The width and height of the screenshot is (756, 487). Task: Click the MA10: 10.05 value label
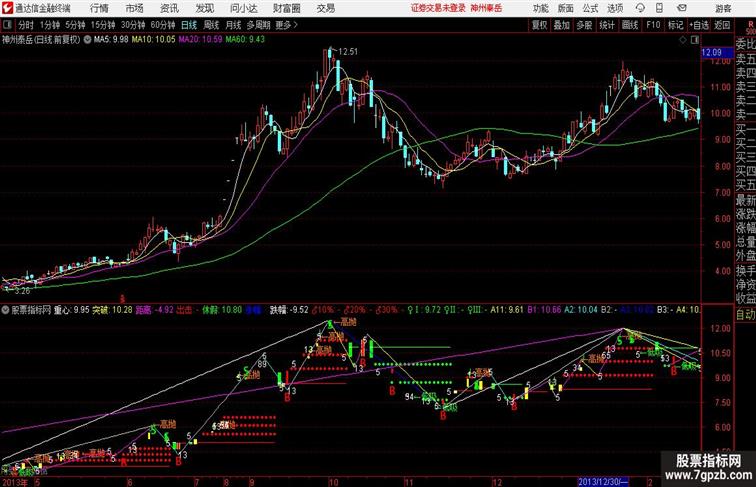click(153, 40)
